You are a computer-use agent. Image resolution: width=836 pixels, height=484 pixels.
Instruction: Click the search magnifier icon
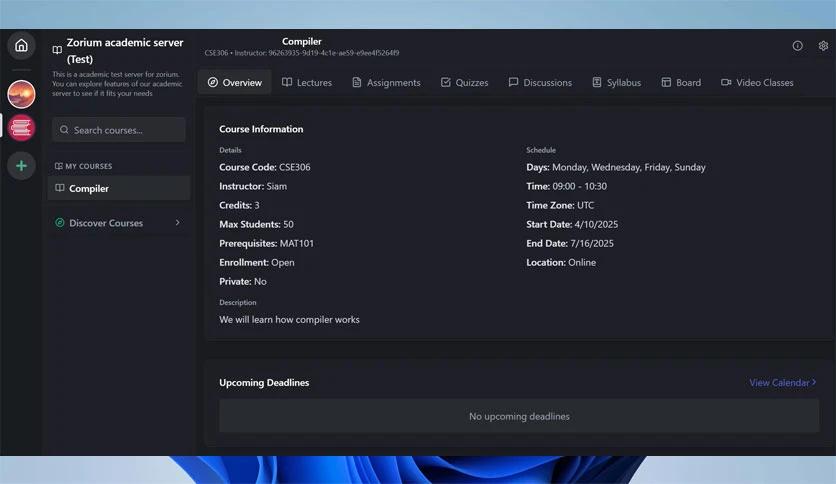click(64, 130)
